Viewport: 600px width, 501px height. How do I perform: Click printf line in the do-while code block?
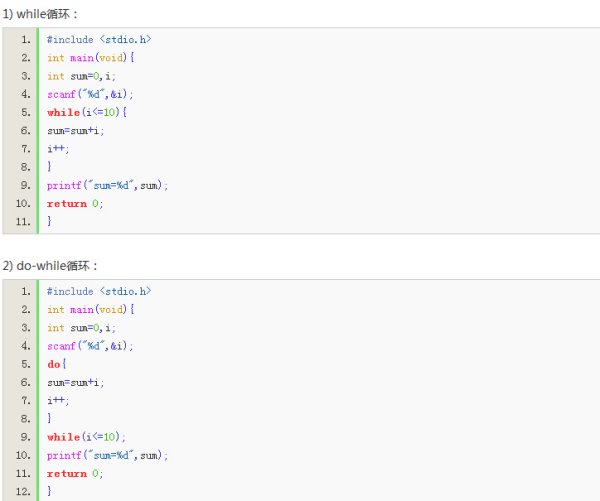coord(108,455)
